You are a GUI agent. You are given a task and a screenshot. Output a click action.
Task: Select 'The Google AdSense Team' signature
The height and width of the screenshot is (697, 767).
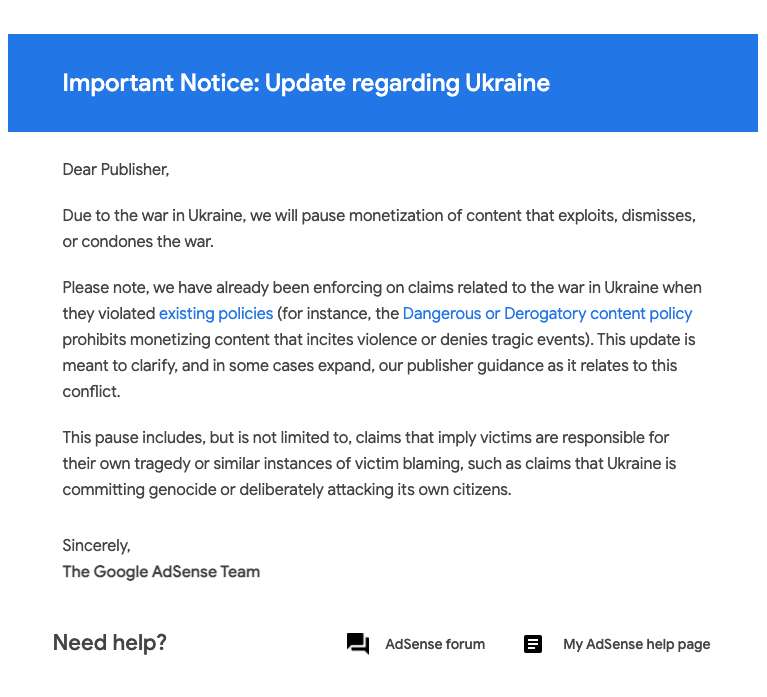(x=161, y=571)
